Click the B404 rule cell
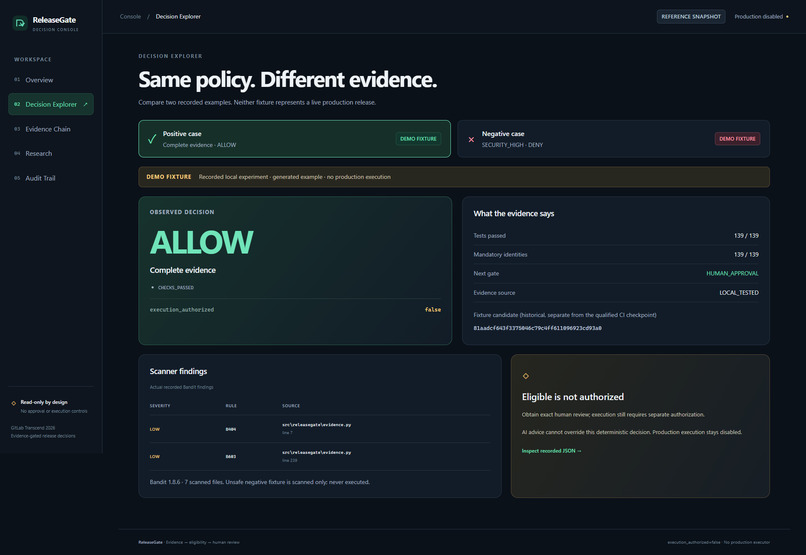The width and height of the screenshot is (806, 555). (231, 429)
